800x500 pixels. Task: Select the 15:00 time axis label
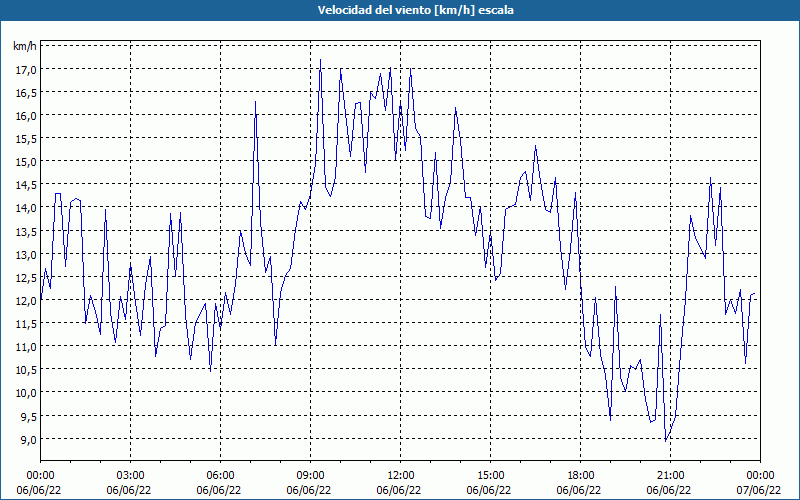[x=491, y=476]
